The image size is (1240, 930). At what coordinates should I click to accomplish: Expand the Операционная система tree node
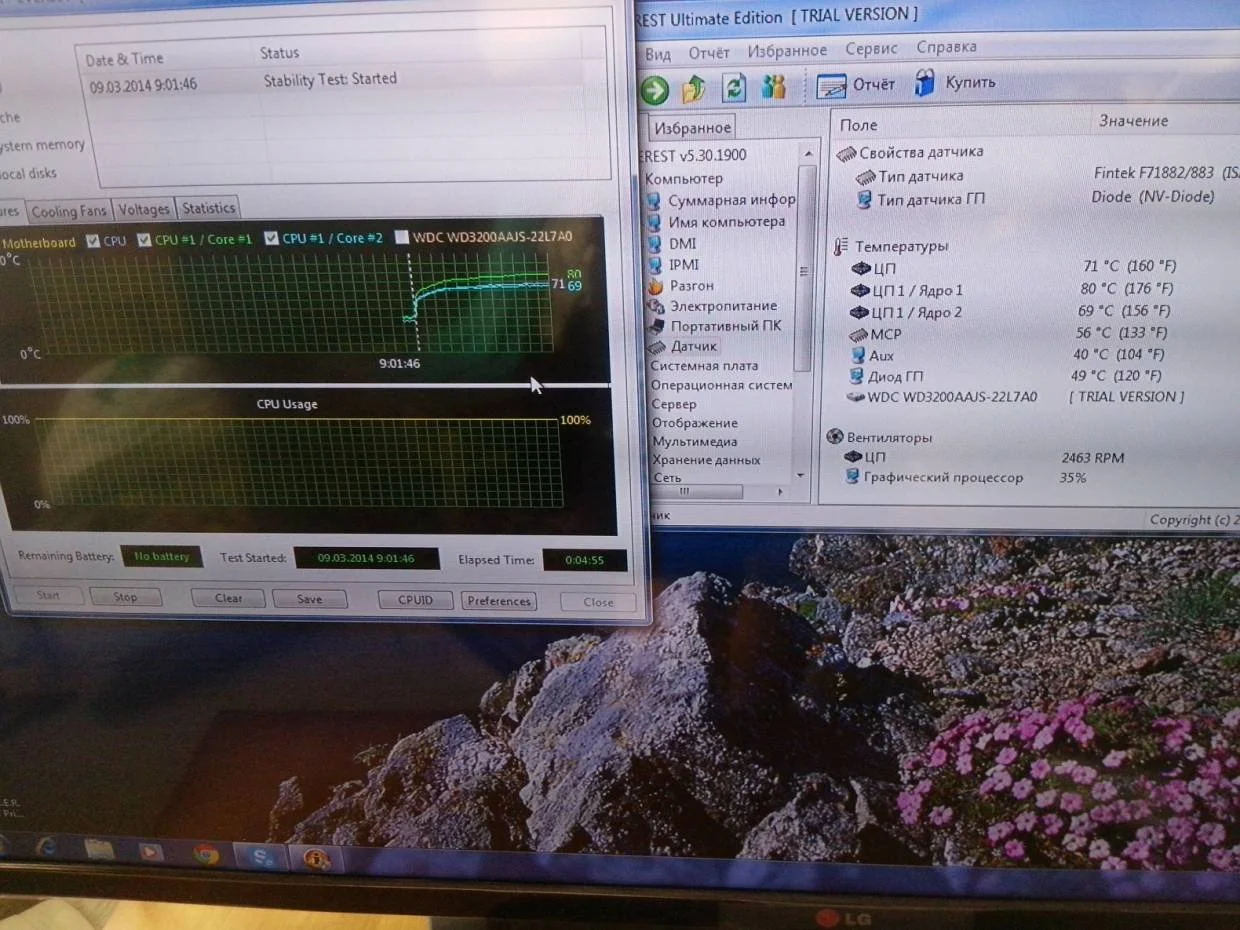721,385
